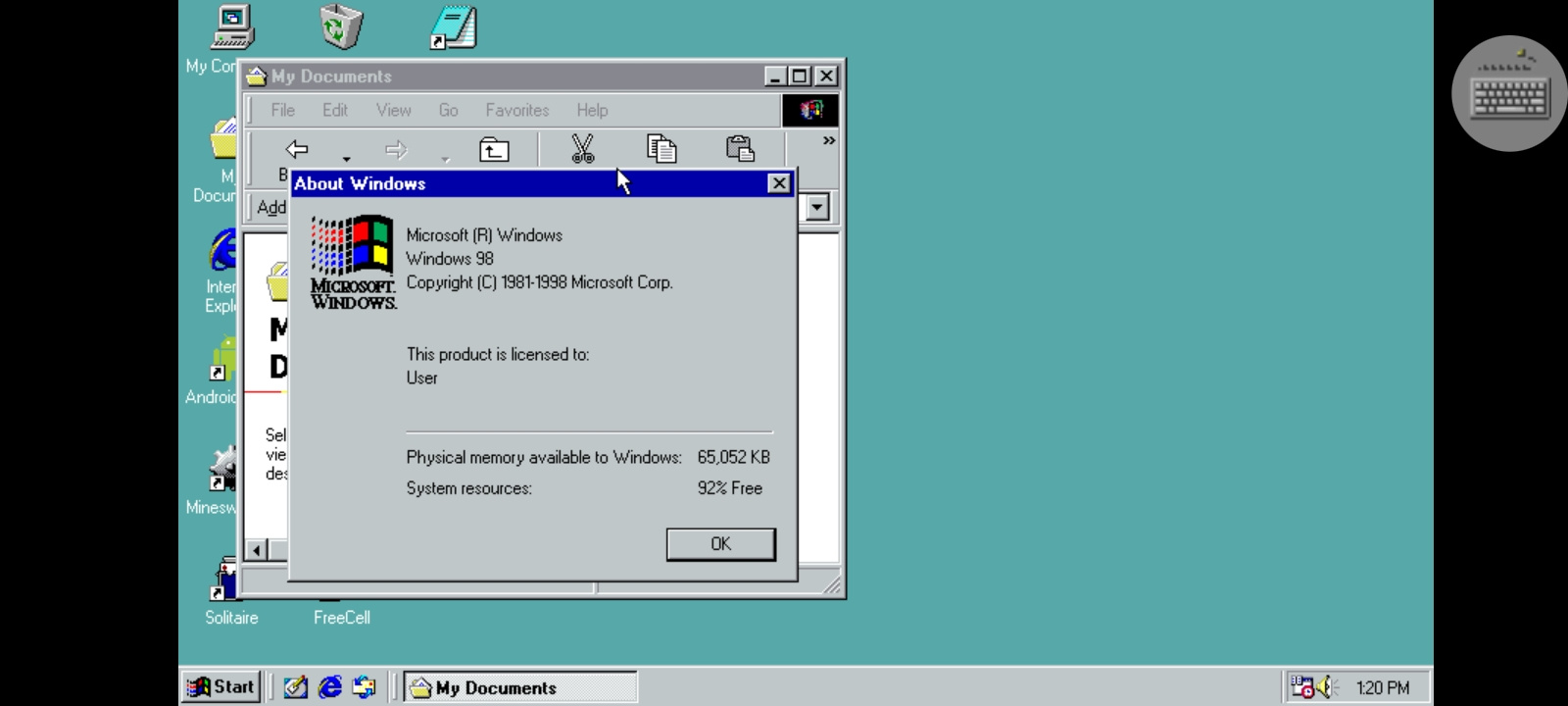Viewport: 1568px width, 706px height.
Task: Click OK in the About Windows dialog
Action: pos(721,544)
